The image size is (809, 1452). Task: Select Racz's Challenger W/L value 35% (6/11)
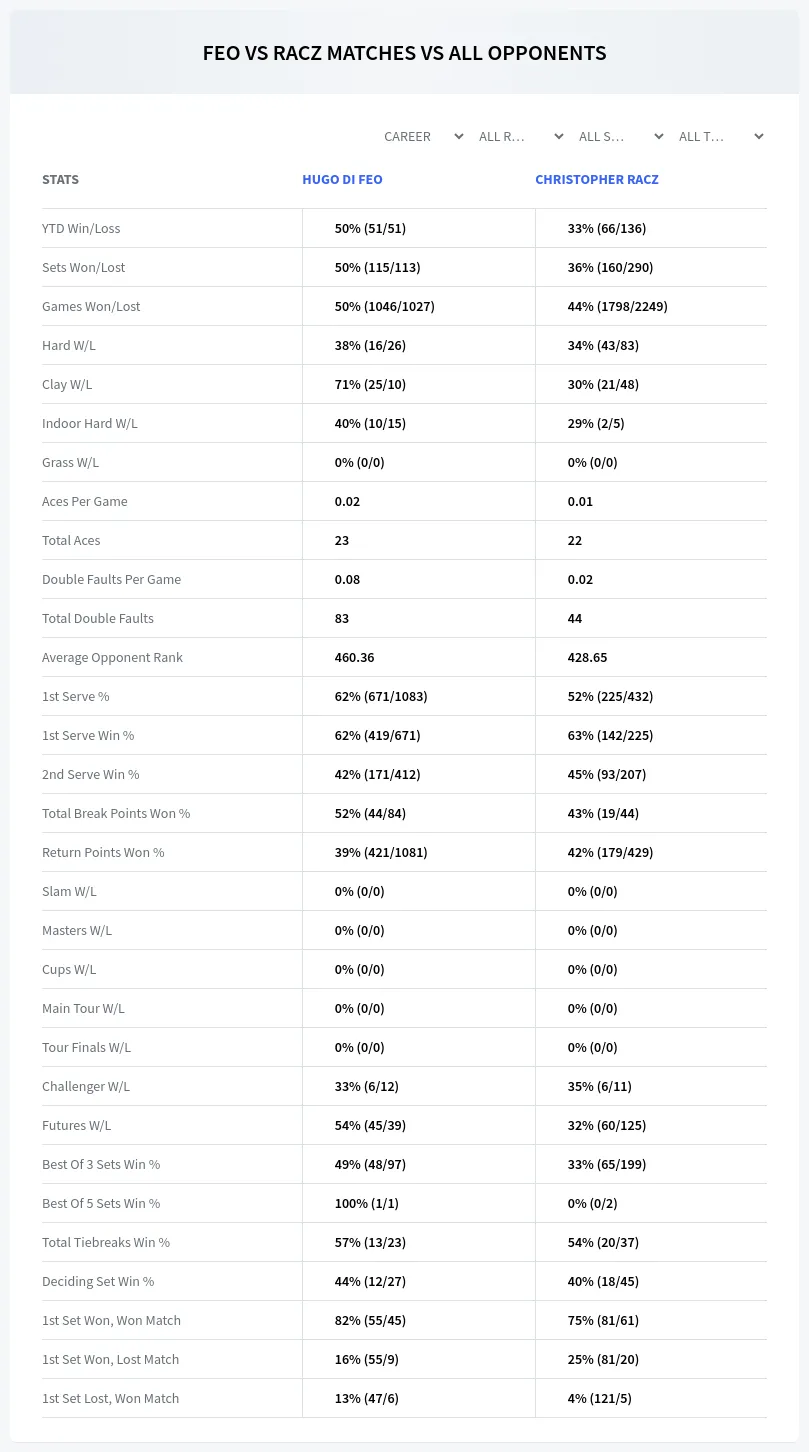pyautogui.click(x=599, y=1086)
